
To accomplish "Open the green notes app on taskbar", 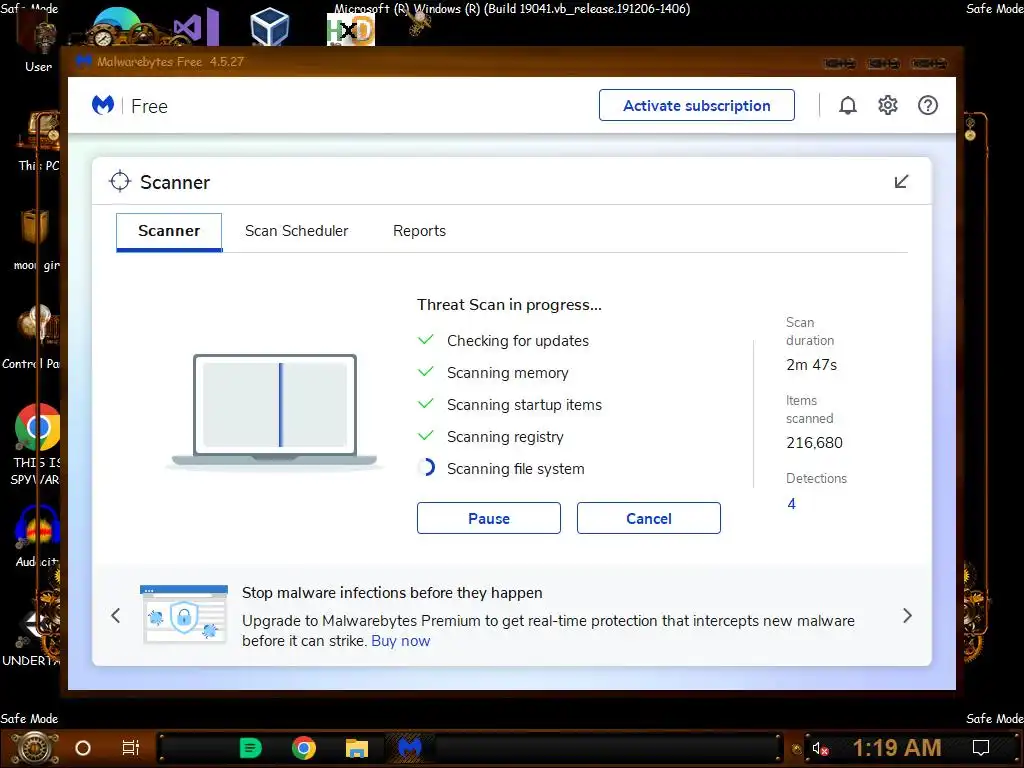I will [250, 748].
